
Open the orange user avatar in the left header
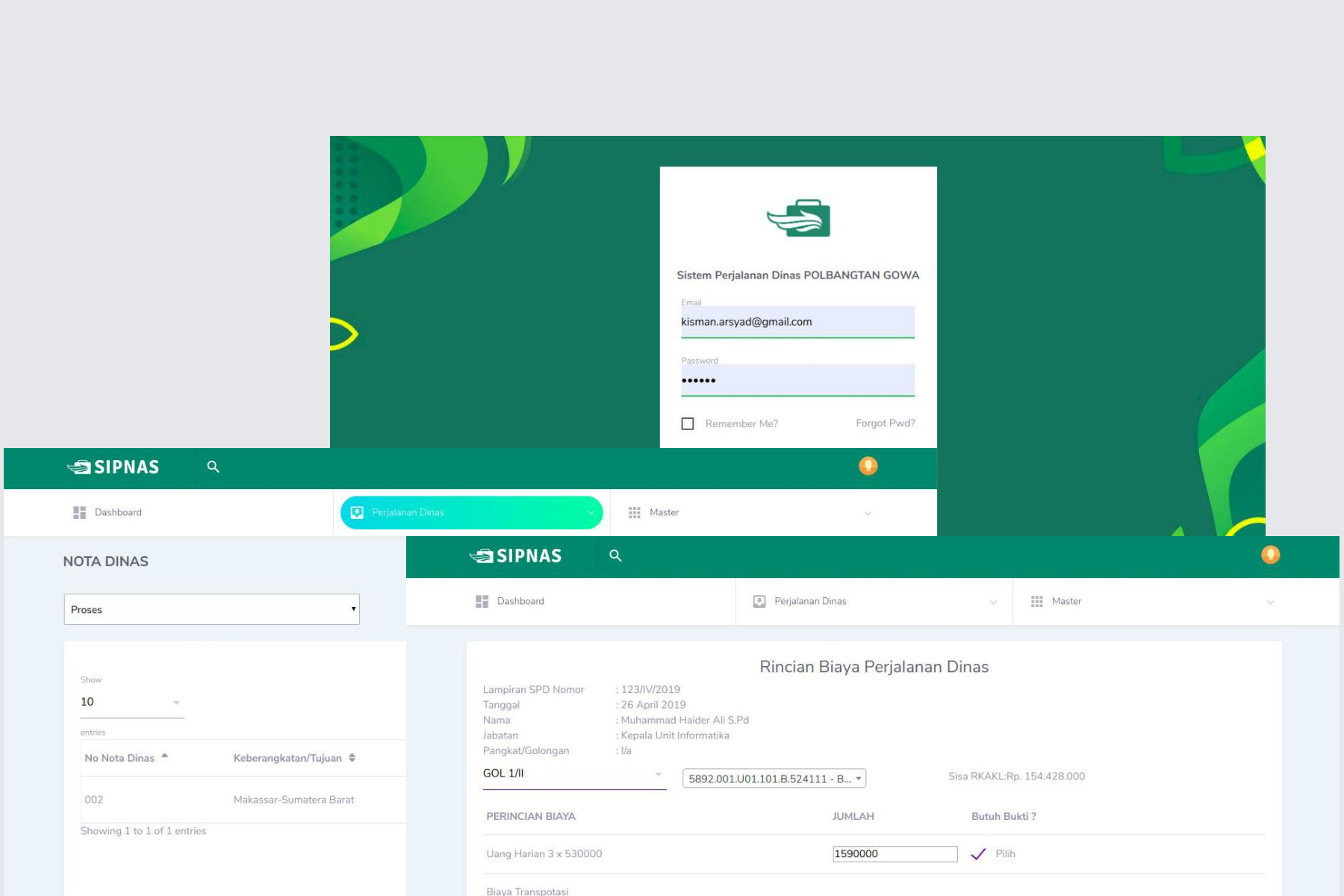tap(868, 466)
